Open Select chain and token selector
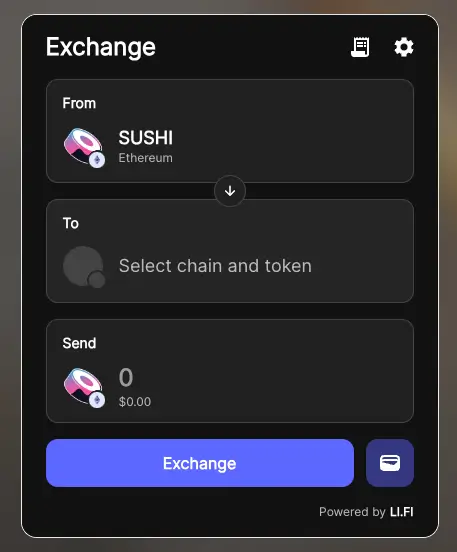 (230, 251)
